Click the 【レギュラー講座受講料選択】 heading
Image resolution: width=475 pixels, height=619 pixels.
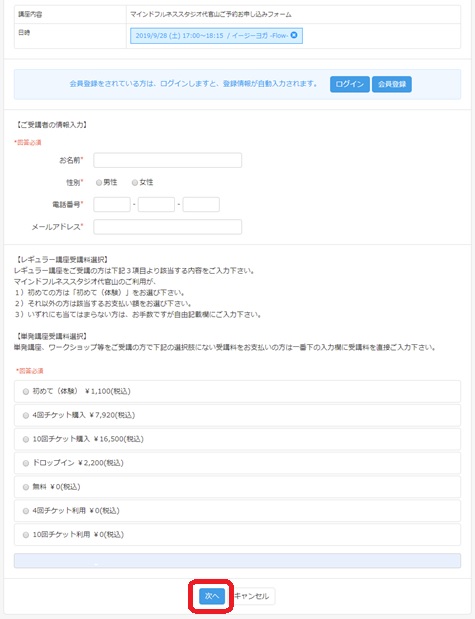(62, 260)
